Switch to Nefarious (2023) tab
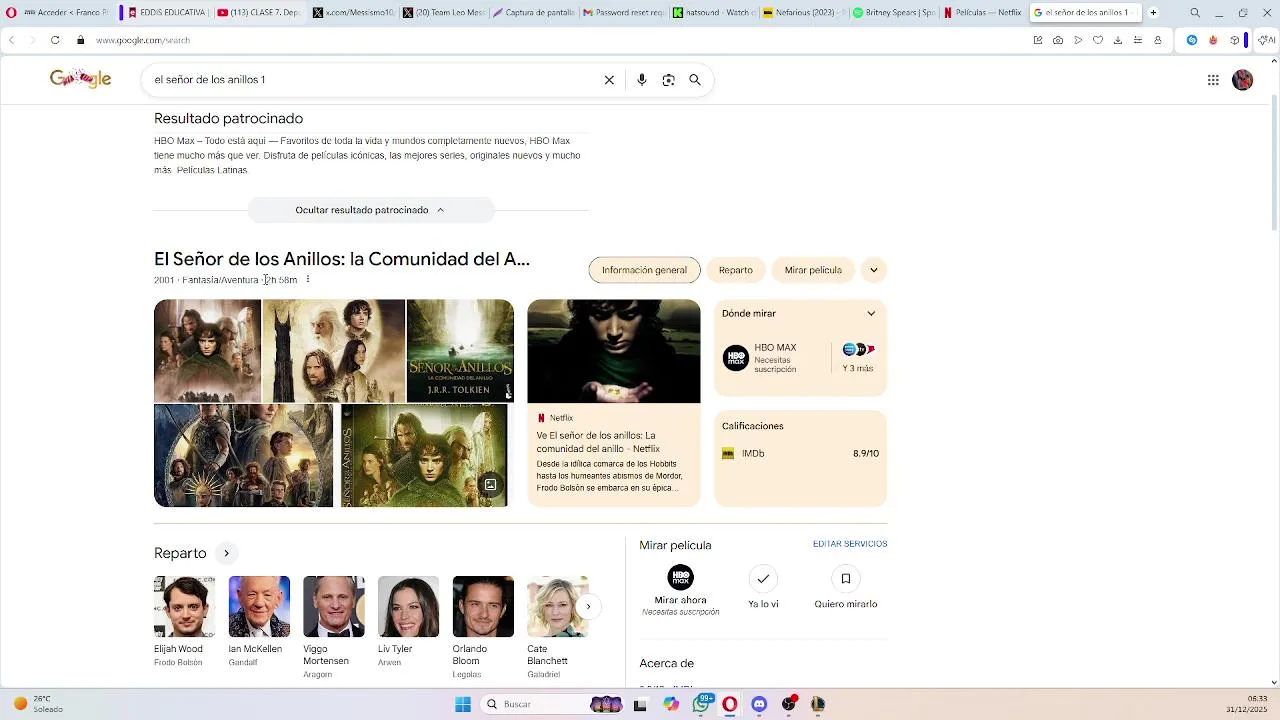 (803, 13)
